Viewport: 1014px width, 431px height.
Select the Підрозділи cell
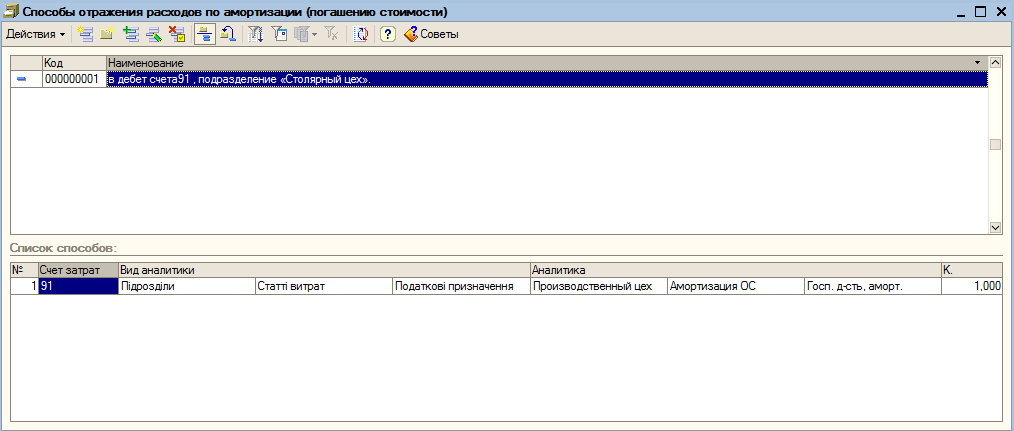[187, 286]
